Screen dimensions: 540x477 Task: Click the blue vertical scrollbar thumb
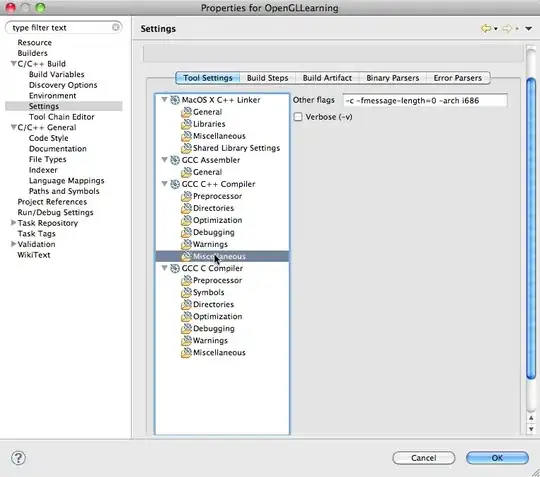click(531, 229)
